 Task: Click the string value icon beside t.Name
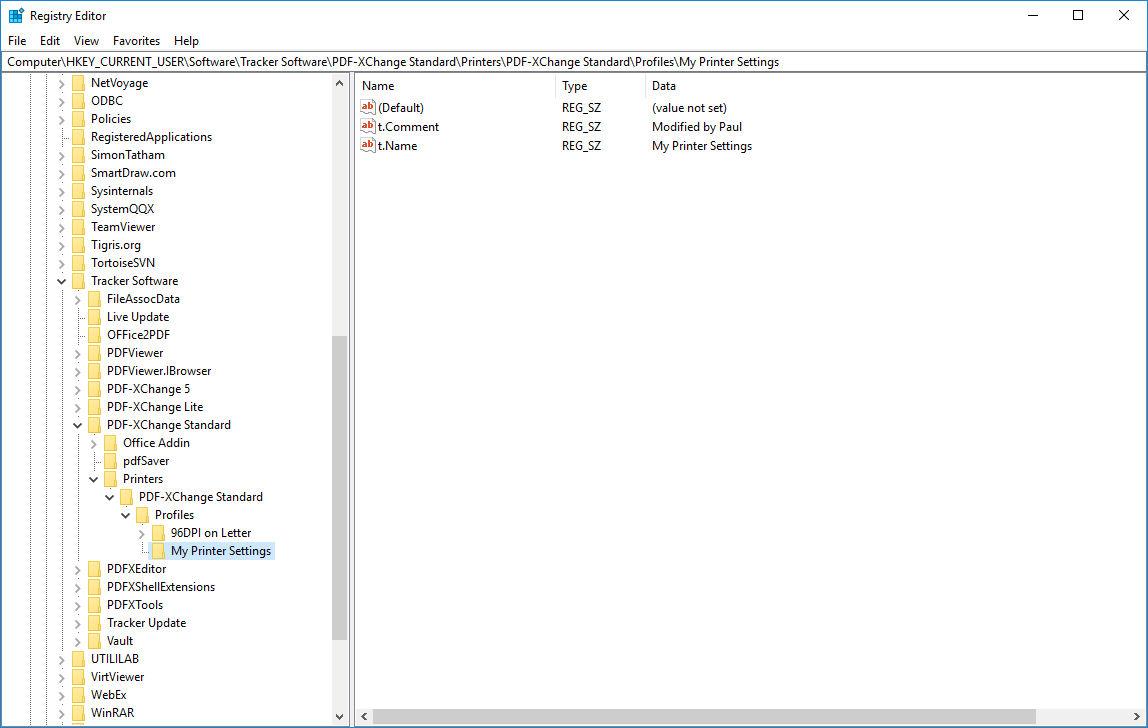coord(368,145)
